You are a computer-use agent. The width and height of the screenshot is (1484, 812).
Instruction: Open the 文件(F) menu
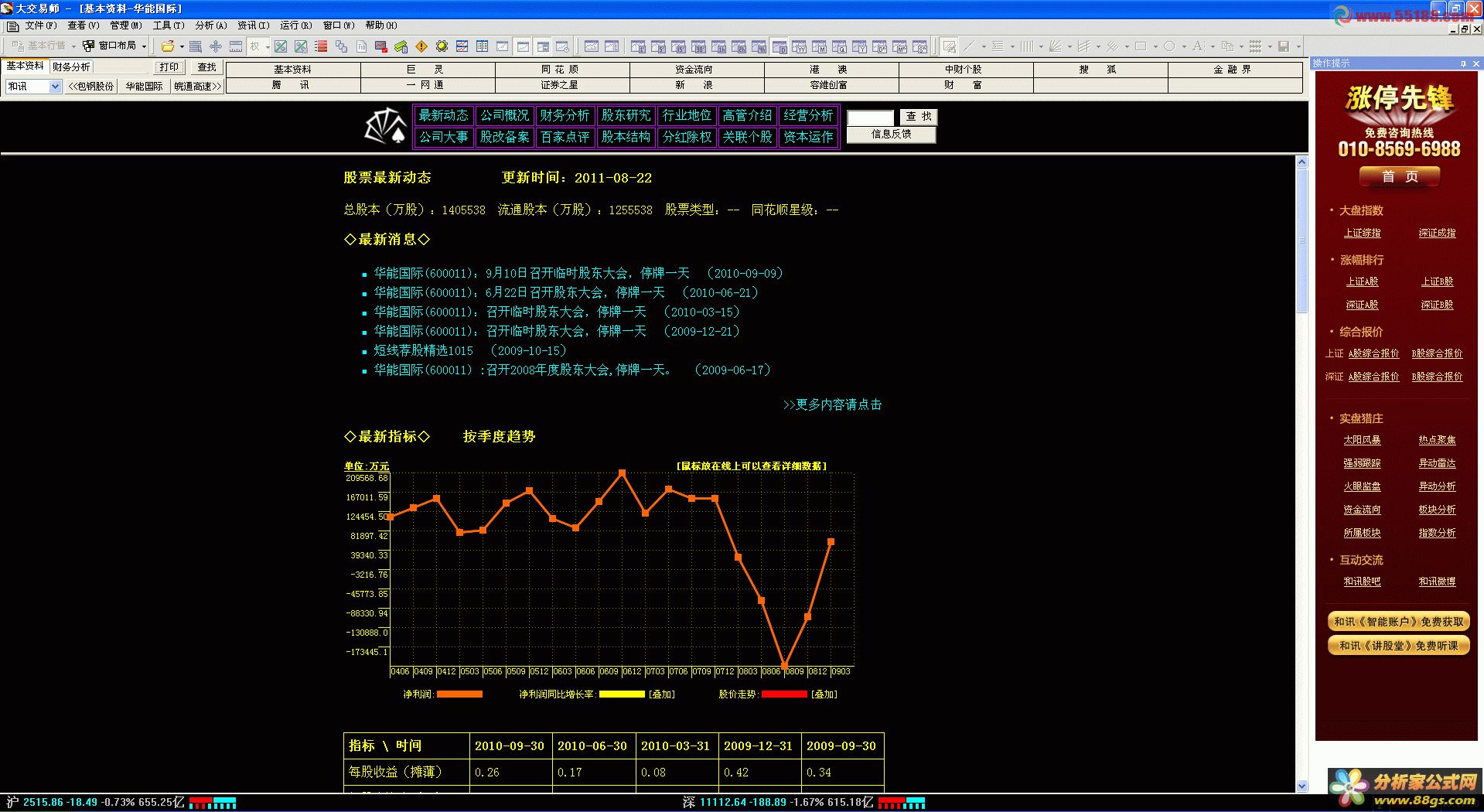click(40, 26)
